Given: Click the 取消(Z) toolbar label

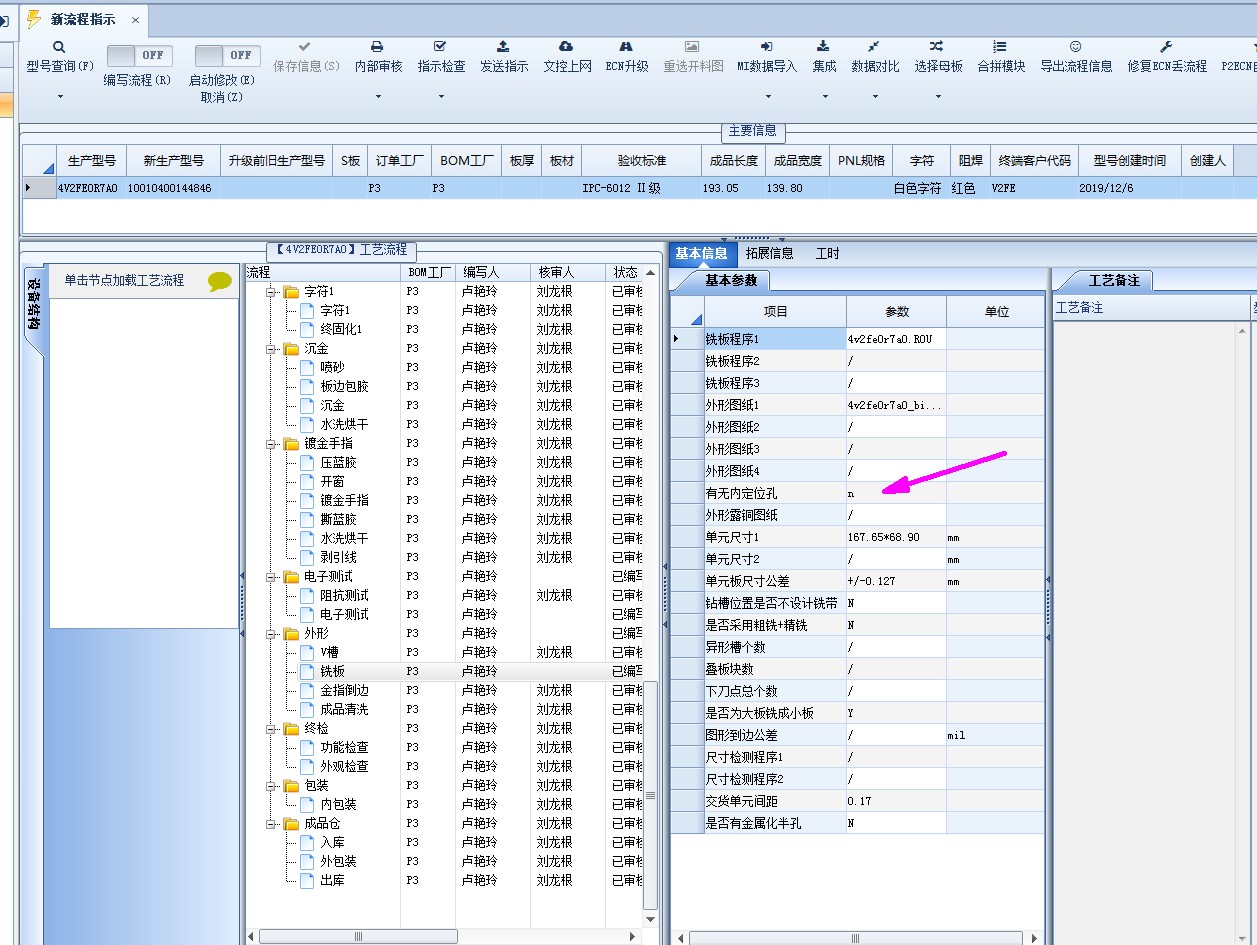Looking at the screenshot, I should click(222, 97).
